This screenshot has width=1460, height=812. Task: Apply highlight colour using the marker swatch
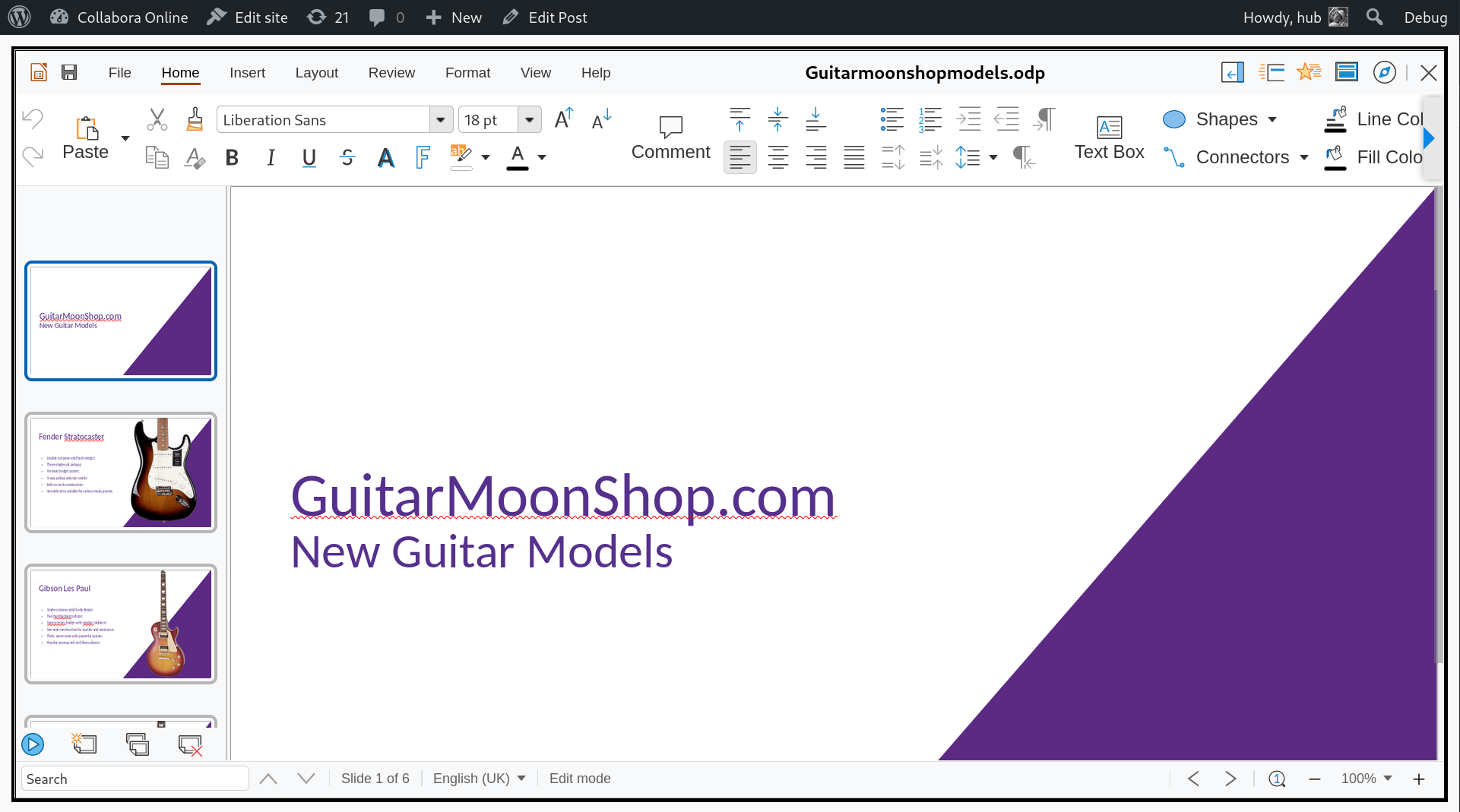pyautogui.click(x=461, y=157)
